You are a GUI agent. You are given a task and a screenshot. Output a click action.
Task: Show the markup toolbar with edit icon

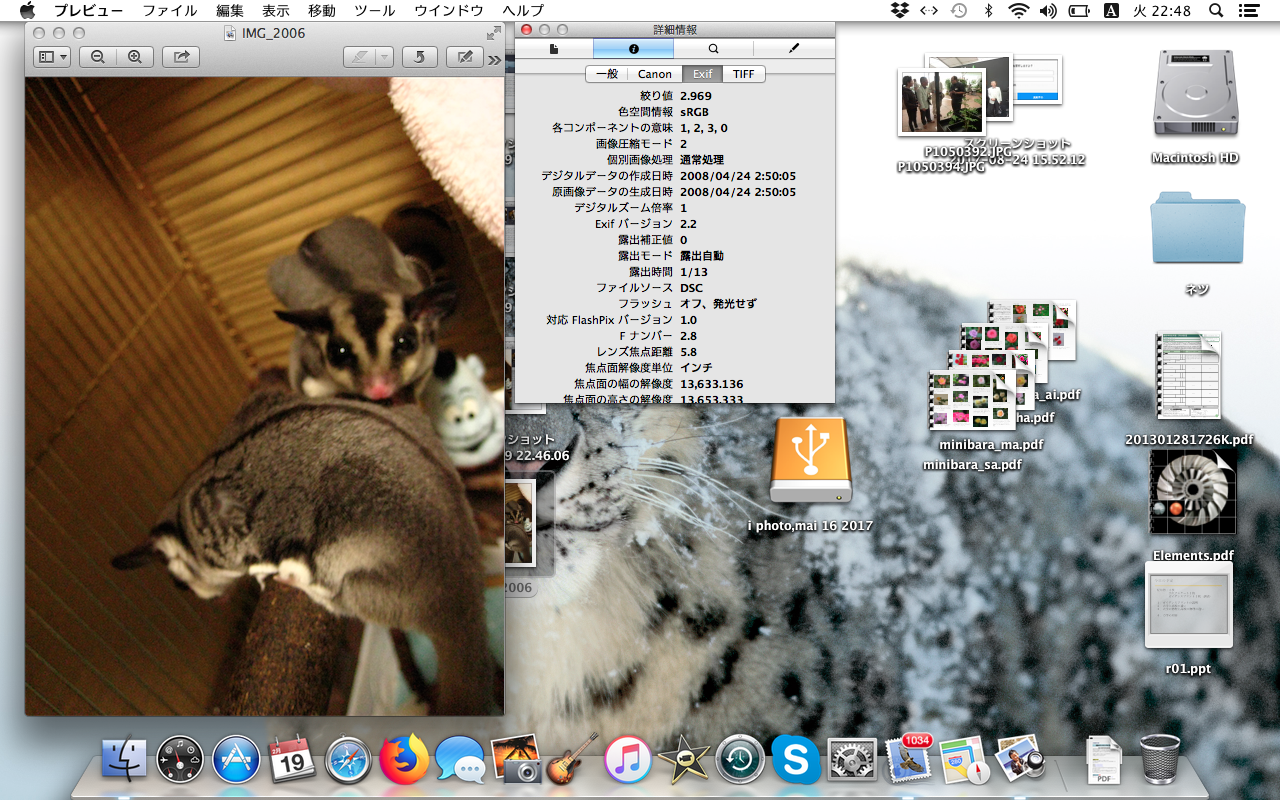[464, 57]
